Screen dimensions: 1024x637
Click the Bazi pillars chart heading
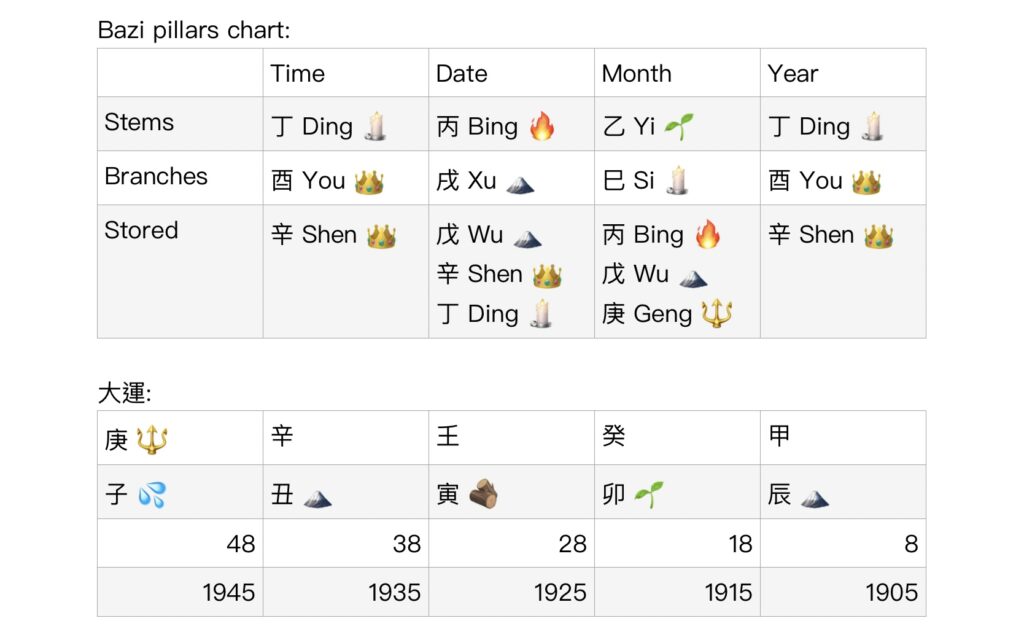pyautogui.click(x=193, y=30)
